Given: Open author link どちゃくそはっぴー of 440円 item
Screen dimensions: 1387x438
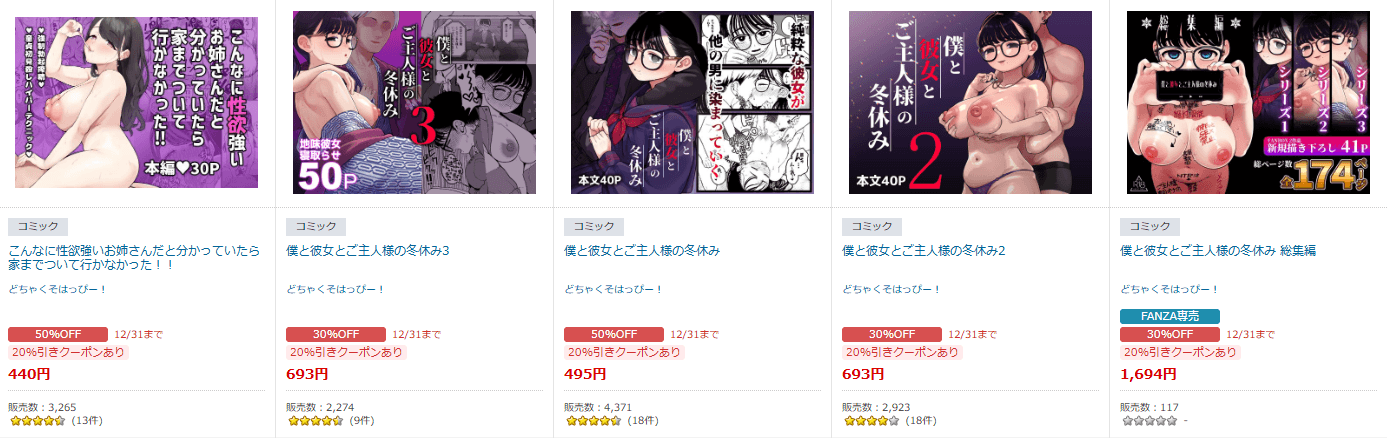Looking at the screenshot, I should point(57,289).
